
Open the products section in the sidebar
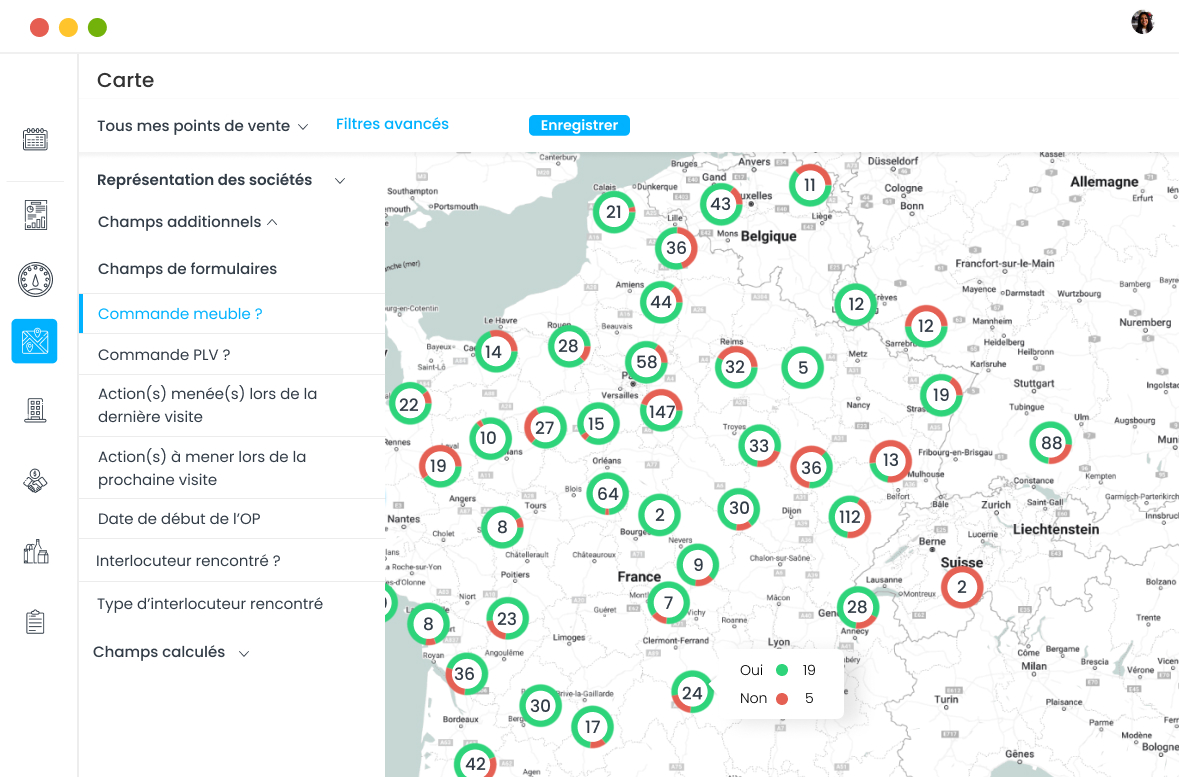click(35, 550)
